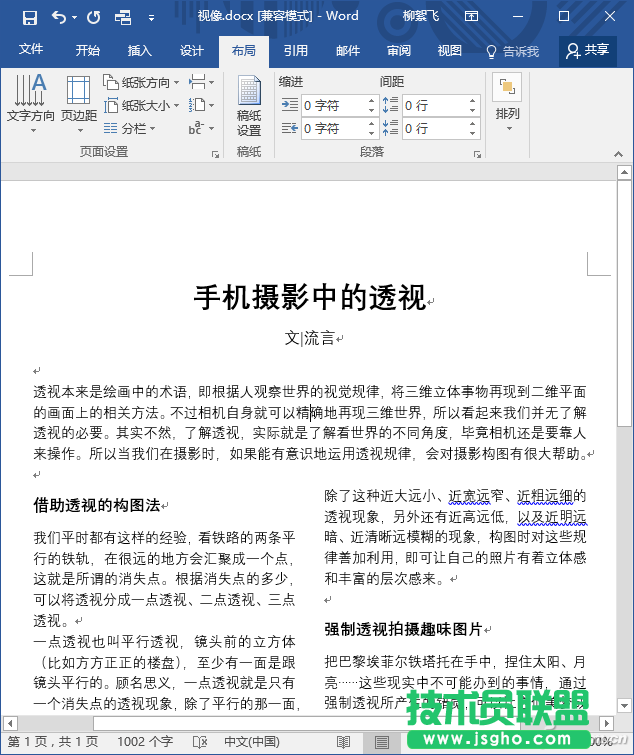Click the spacing before icon in 间距
The image size is (634, 755).
click(x=390, y=105)
